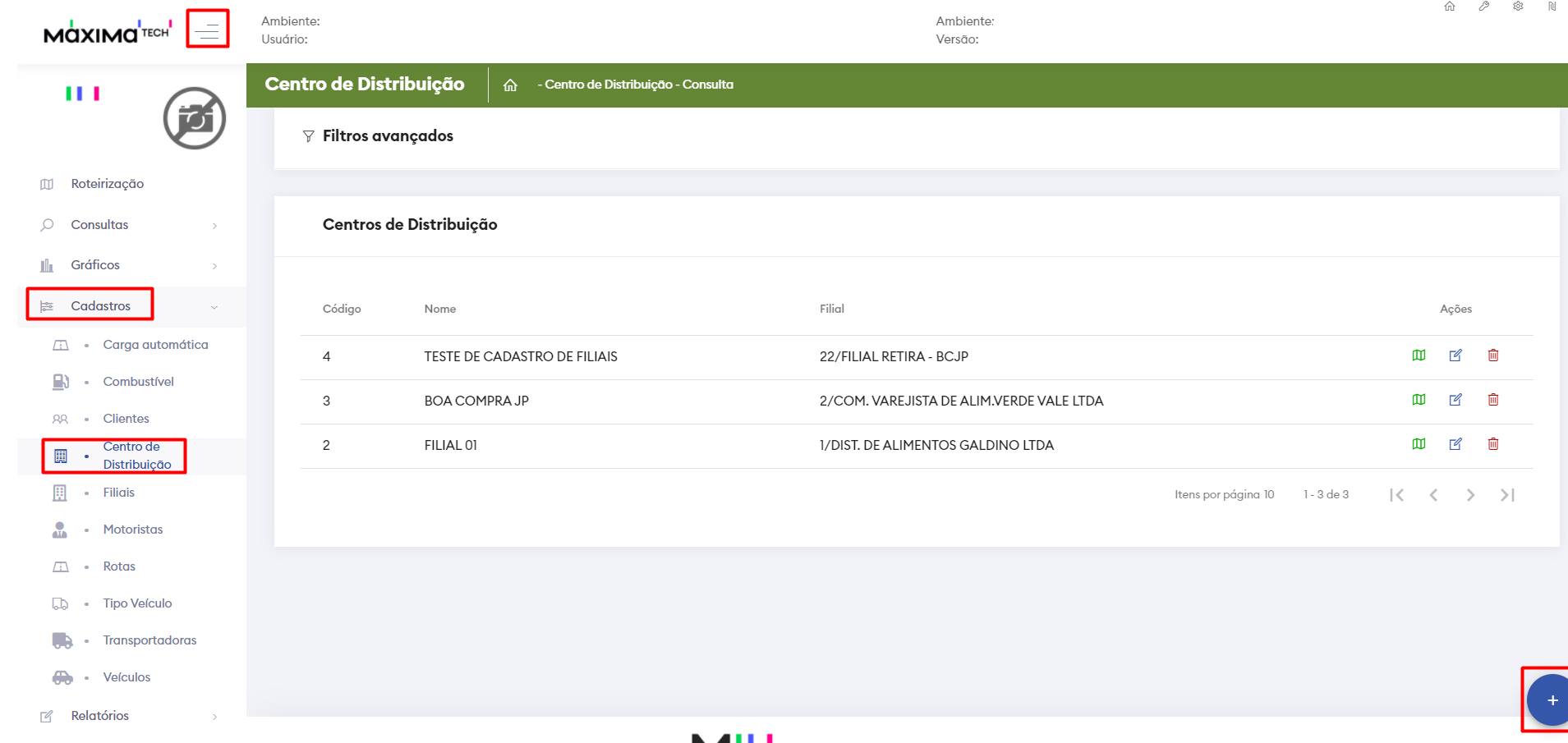The width and height of the screenshot is (1568, 743).
Task: Edit the BOA COMPRA JP row
Action: 1455,400
